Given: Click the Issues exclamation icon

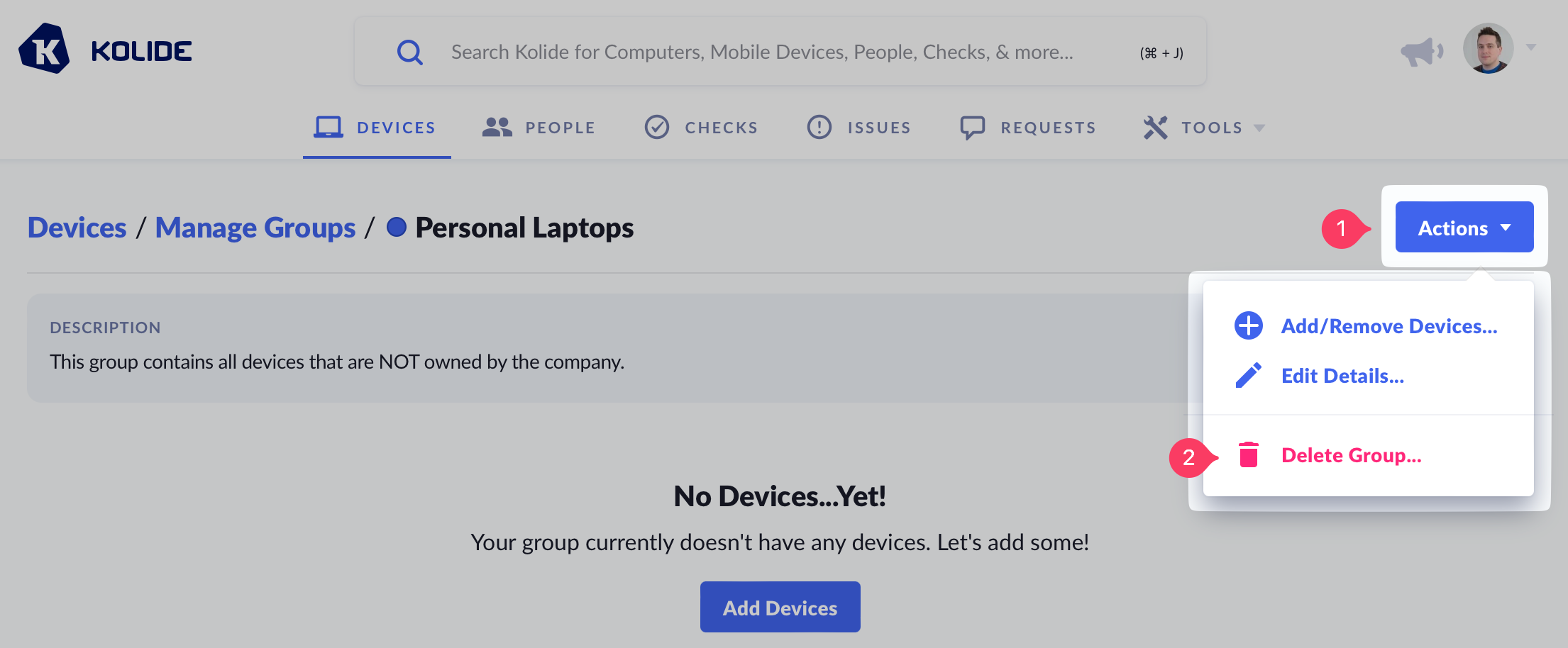Looking at the screenshot, I should tap(819, 128).
